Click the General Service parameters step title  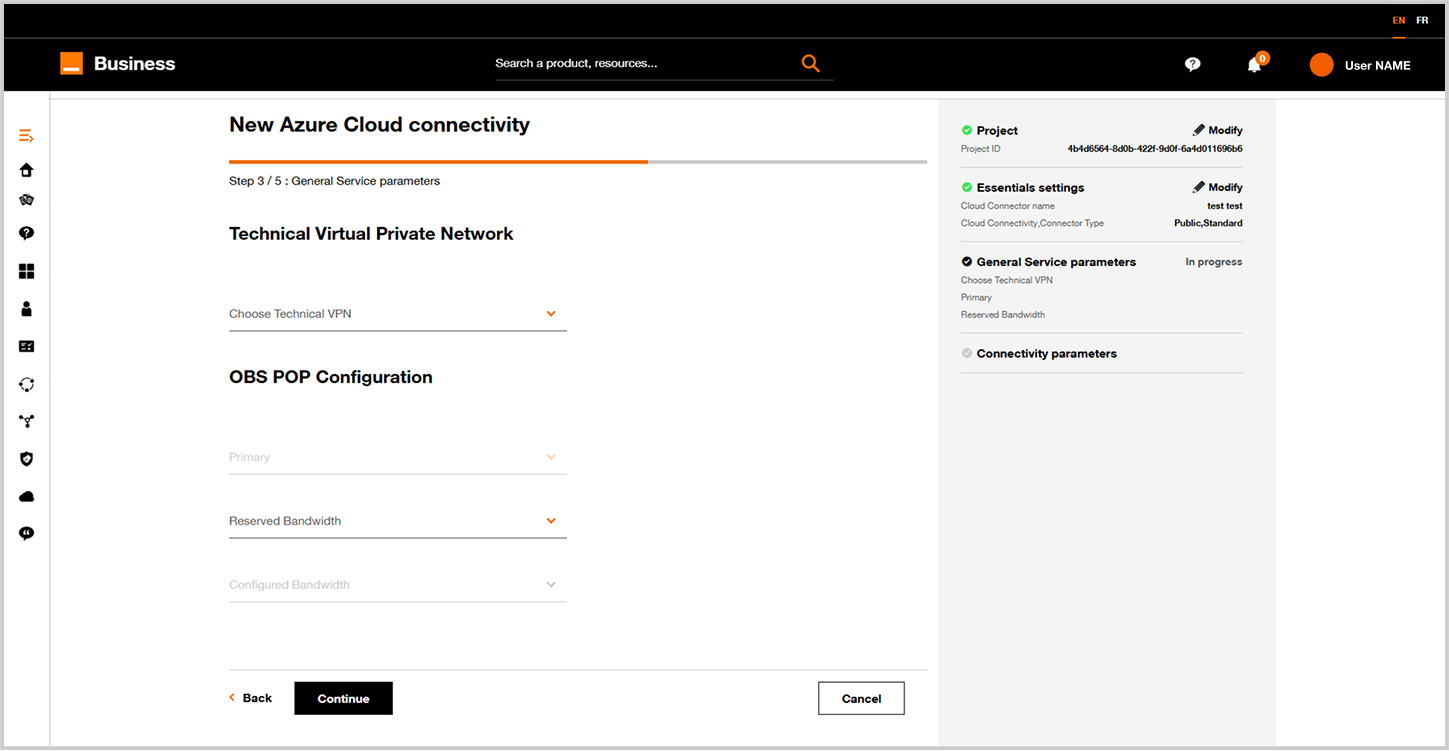pyautogui.click(x=1056, y=262)
